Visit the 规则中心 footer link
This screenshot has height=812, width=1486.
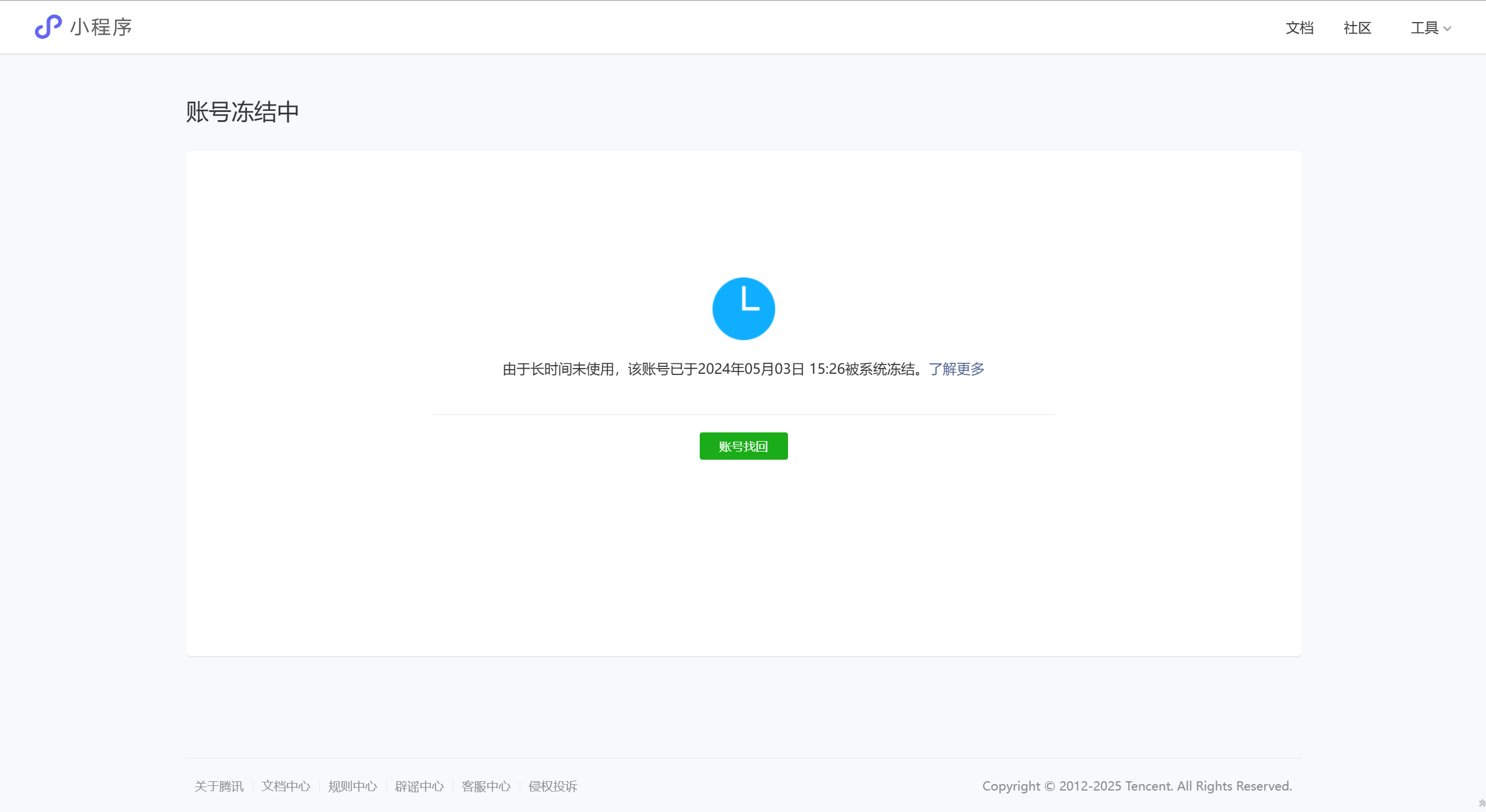pos(352,786)
